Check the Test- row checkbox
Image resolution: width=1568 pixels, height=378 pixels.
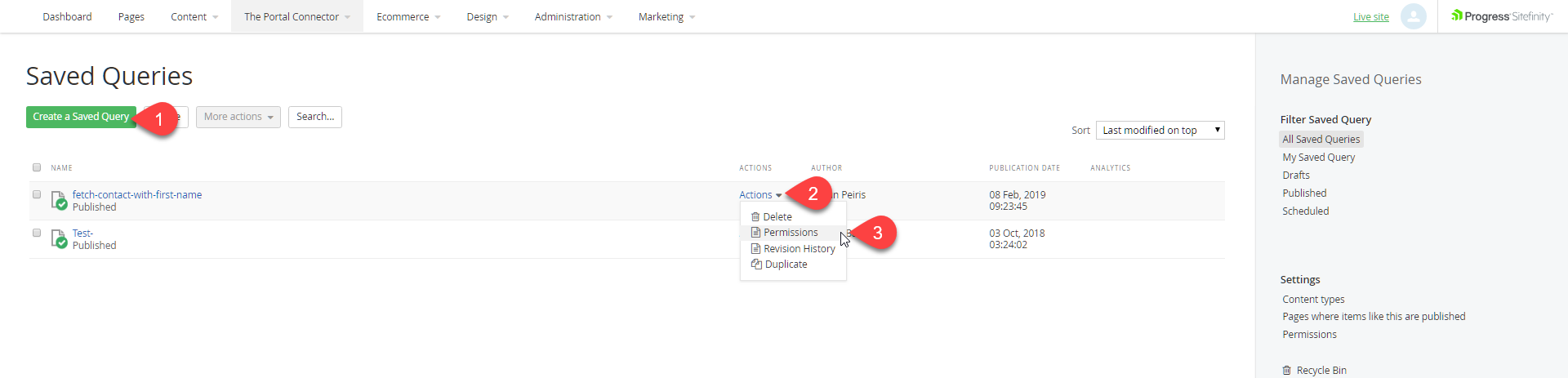tap(37, 233)
